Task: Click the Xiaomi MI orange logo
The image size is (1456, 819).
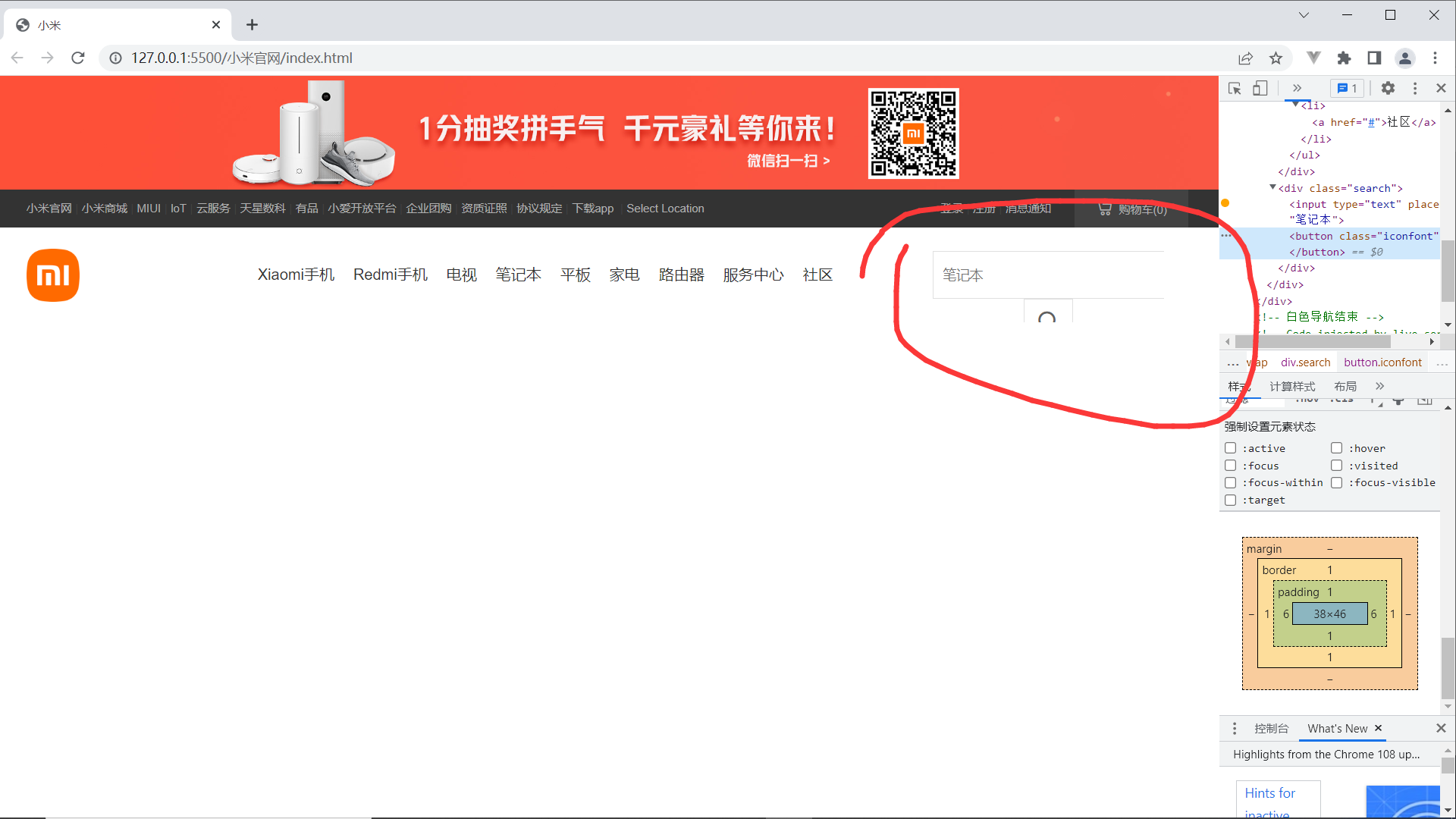Action: click(53, 275)
